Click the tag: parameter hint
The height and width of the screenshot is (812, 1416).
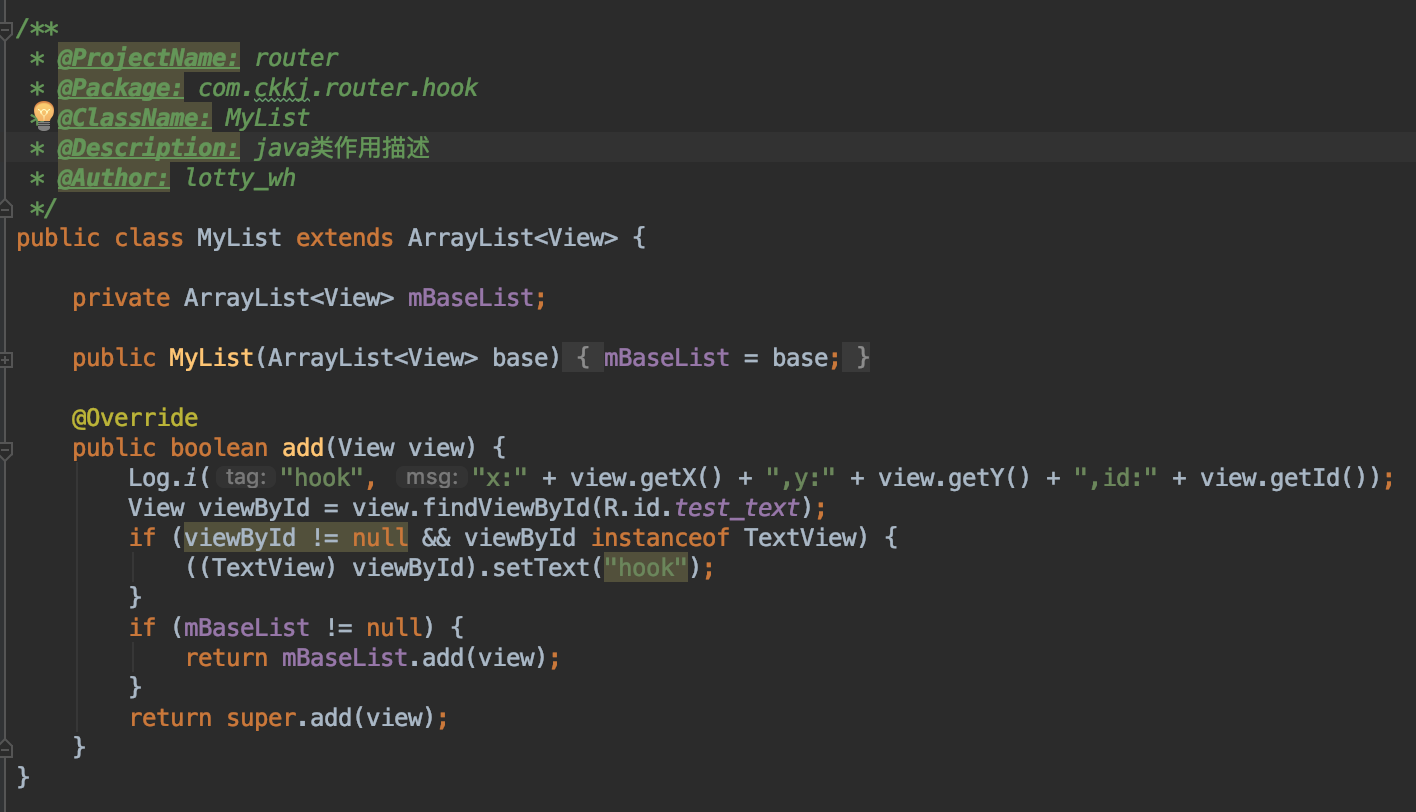tap(245, 478)
